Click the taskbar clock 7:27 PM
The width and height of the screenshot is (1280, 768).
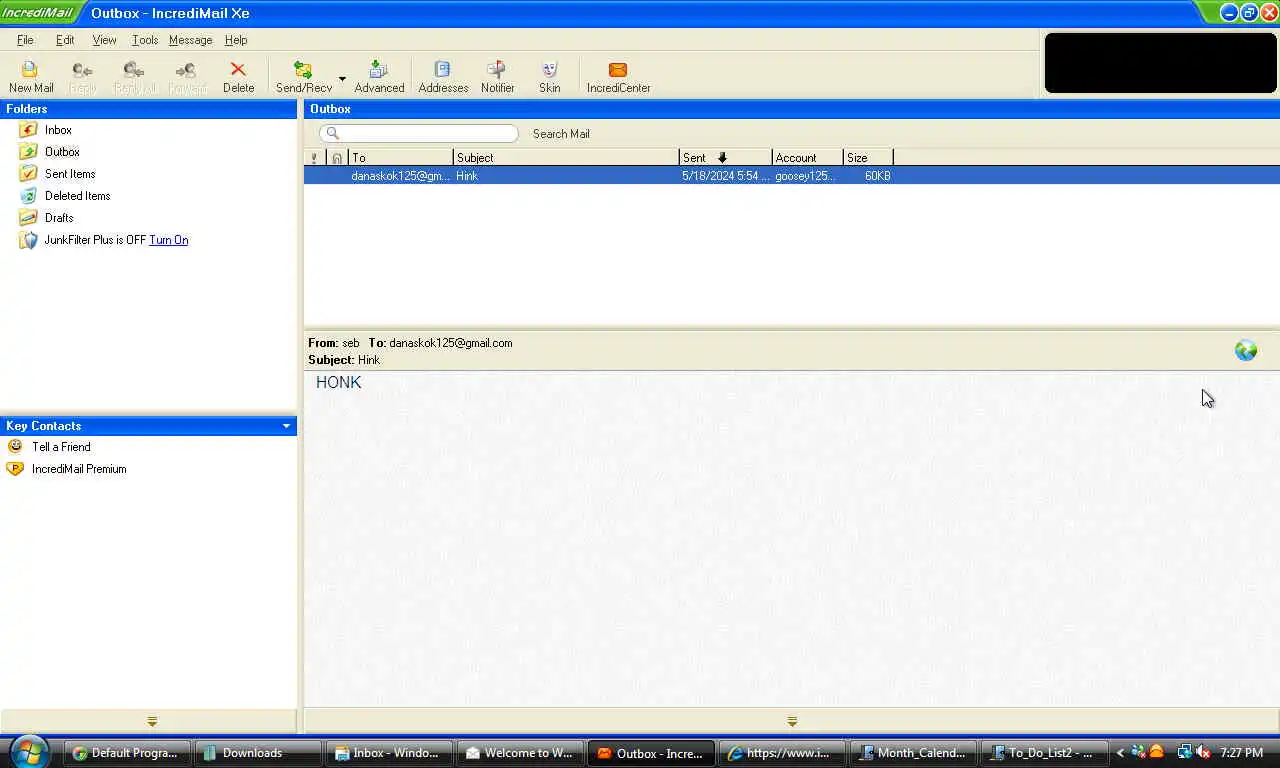pos(1241,753)
